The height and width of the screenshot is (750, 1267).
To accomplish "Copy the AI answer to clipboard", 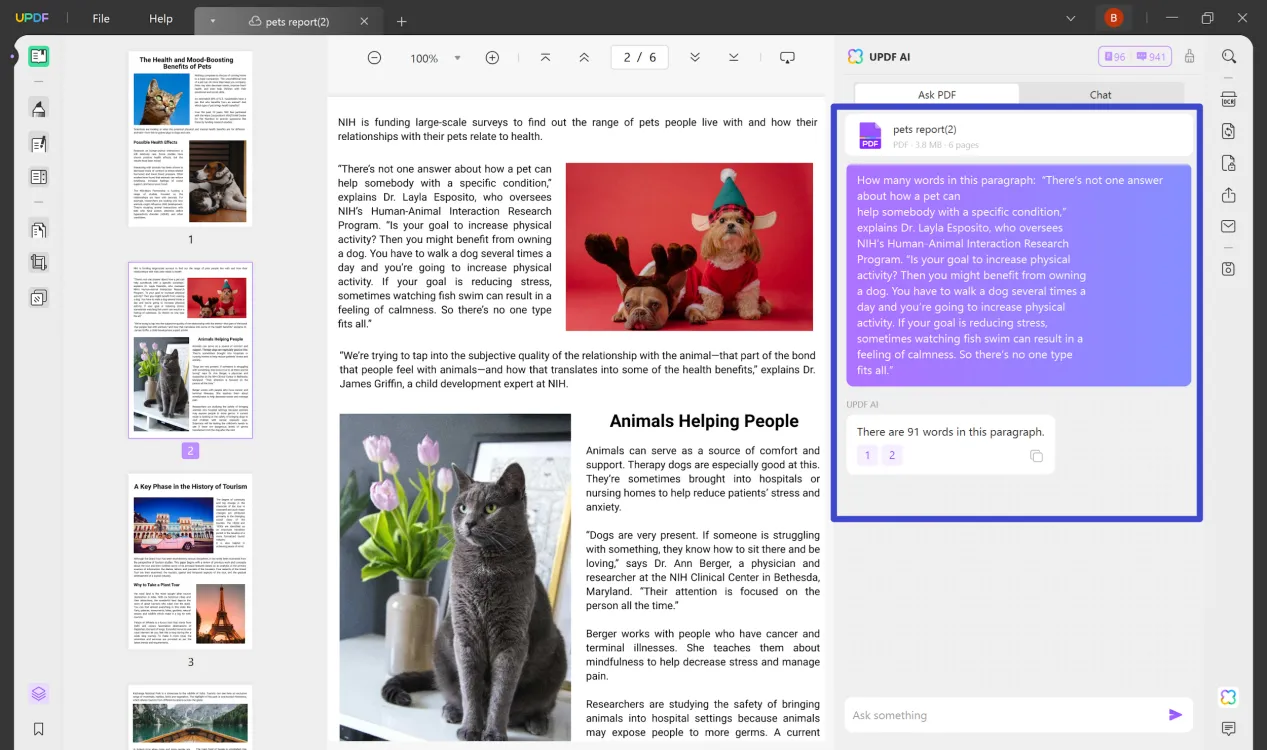I will (1036, 456).
